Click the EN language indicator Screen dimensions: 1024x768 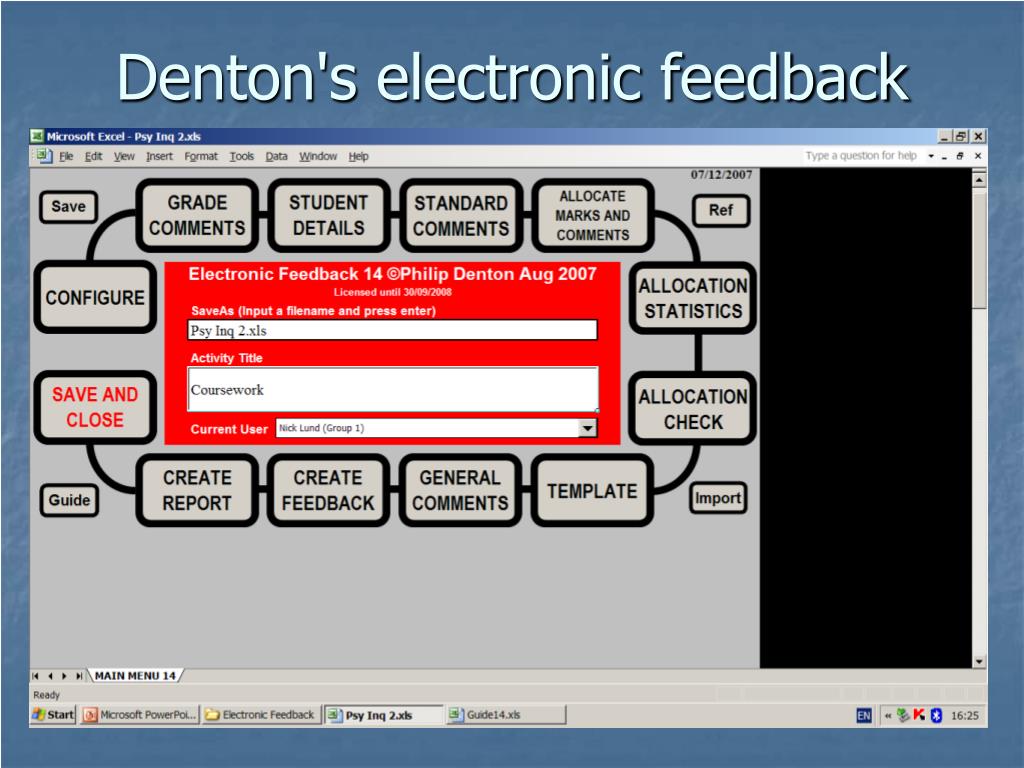(863, 716)
